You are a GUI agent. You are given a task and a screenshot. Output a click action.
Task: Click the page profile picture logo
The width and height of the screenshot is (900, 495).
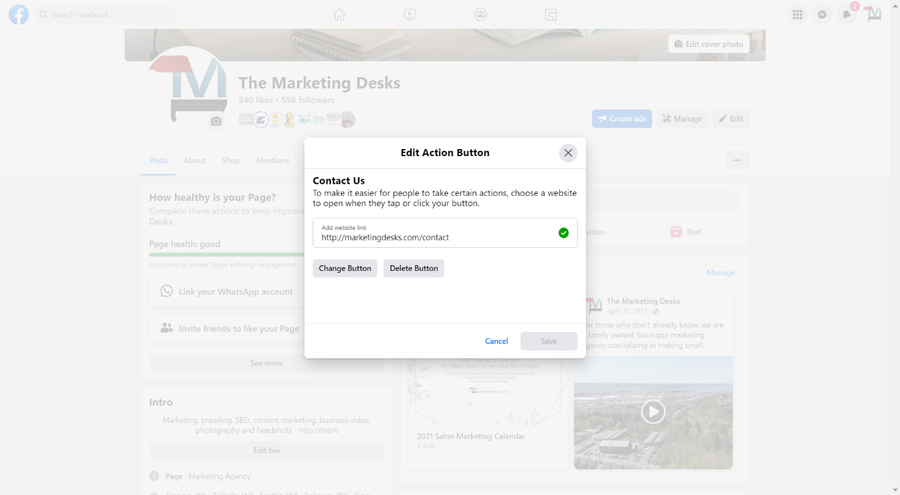coord(185,90)
